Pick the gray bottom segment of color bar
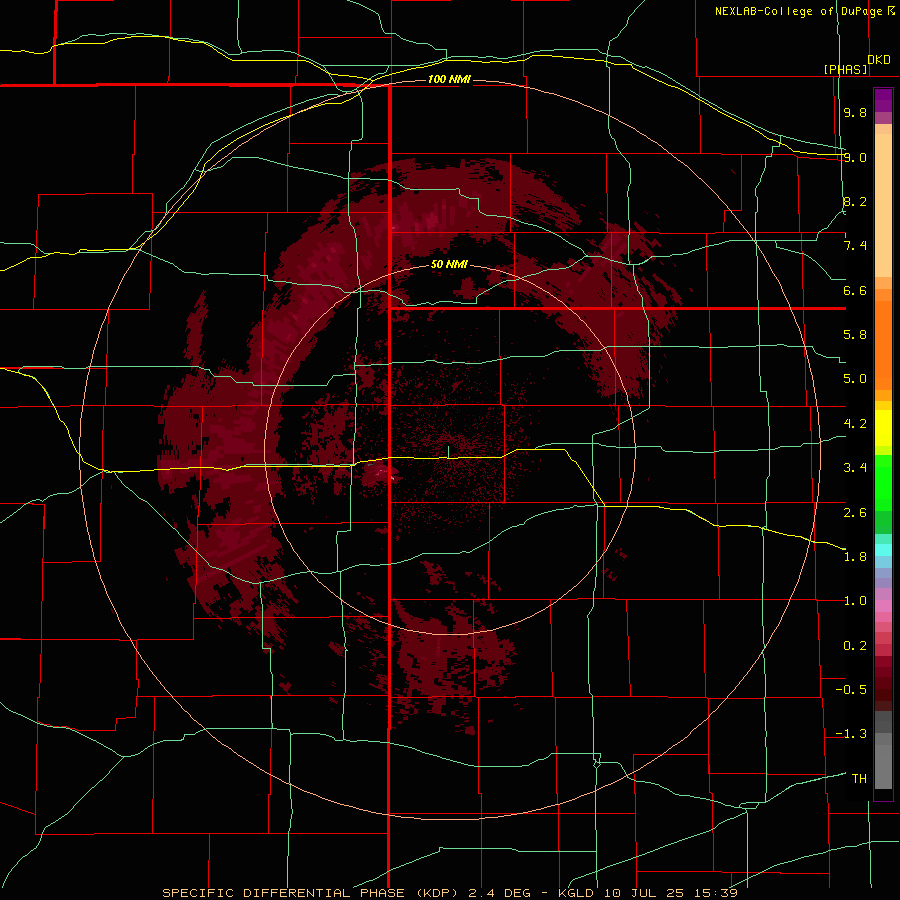 (883, 766)
